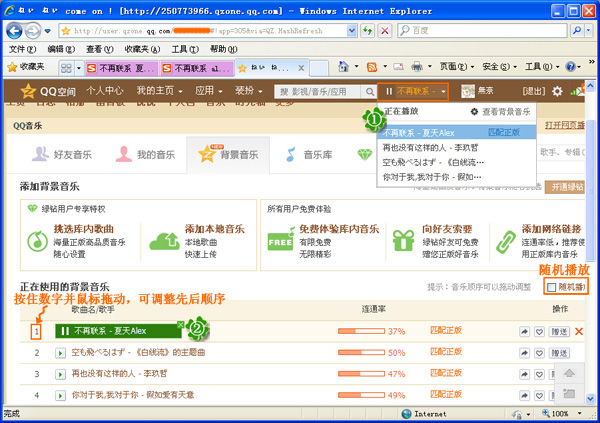The height and width of the screenshot is (423, 600).
Task: Click the 挑选库内歌曲 green music note icon
Action: [38, 241]
